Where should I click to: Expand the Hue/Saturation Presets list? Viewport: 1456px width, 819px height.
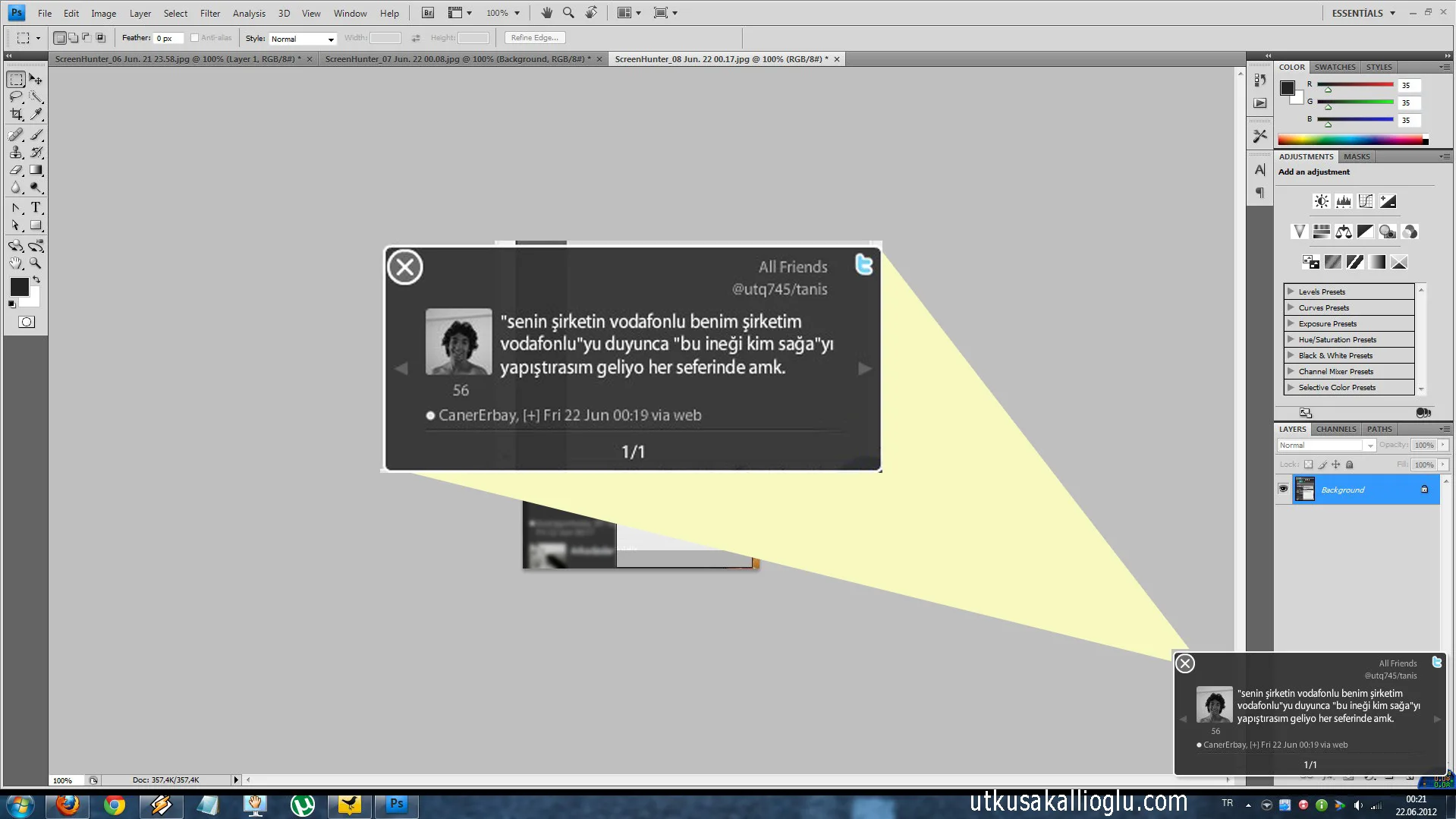1291,339
